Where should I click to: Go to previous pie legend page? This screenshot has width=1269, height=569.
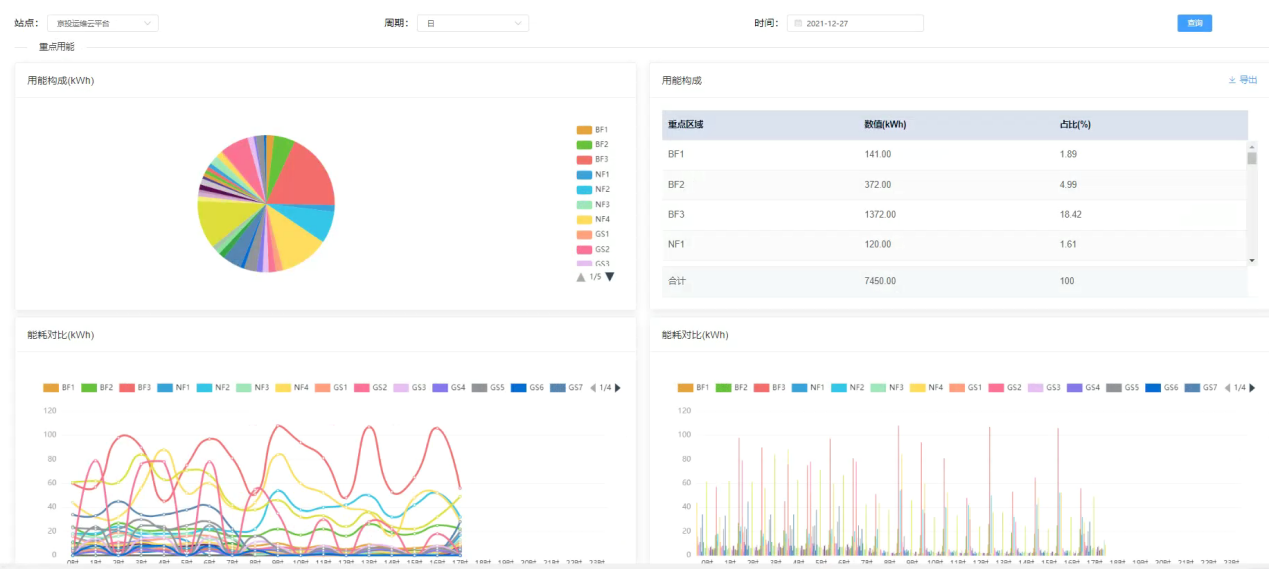click(x=580, y=277)
